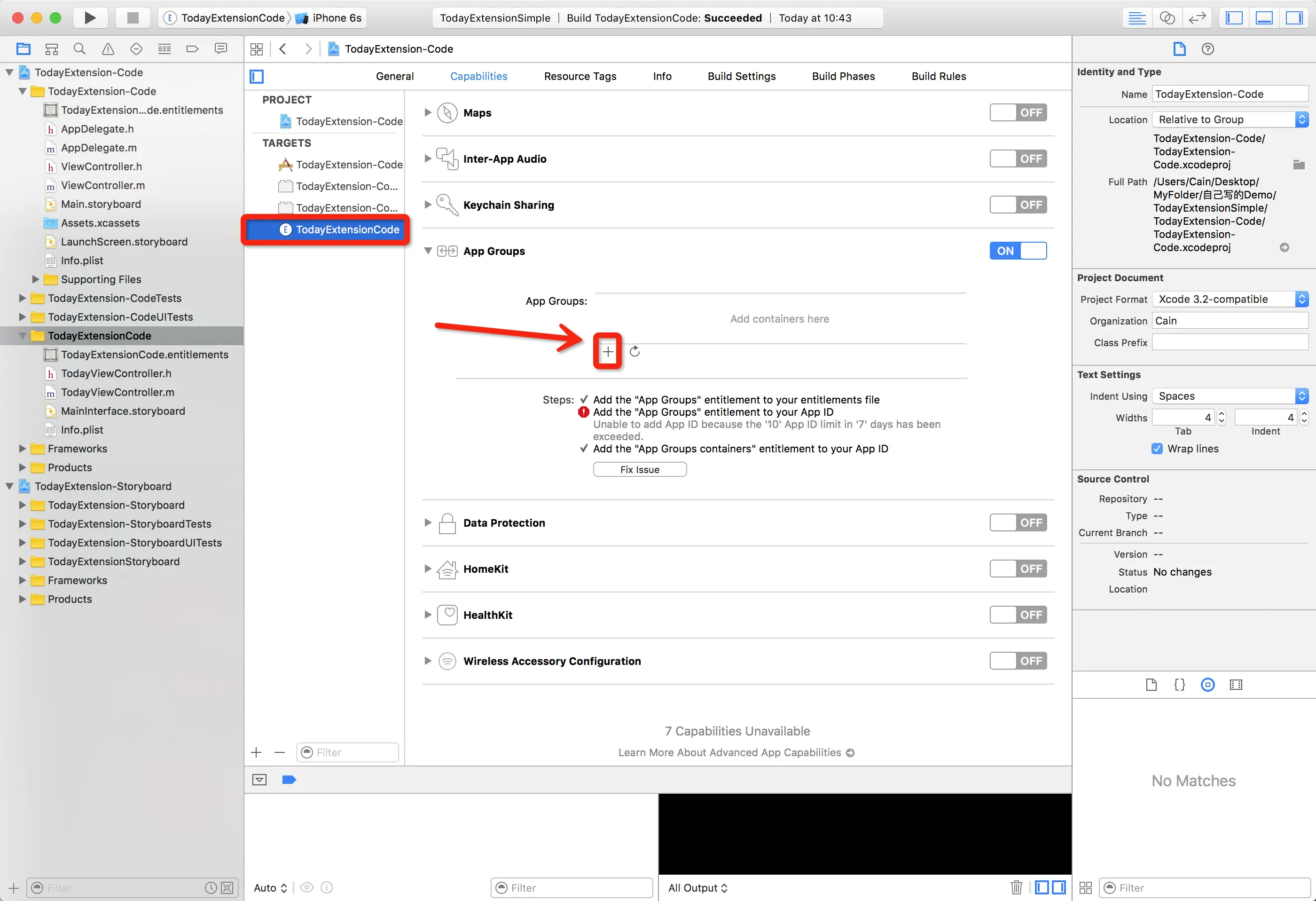The height and width of the screenshot is (901, 1316).
Task: Clear console with trash icon
Action: point(1016,887)
